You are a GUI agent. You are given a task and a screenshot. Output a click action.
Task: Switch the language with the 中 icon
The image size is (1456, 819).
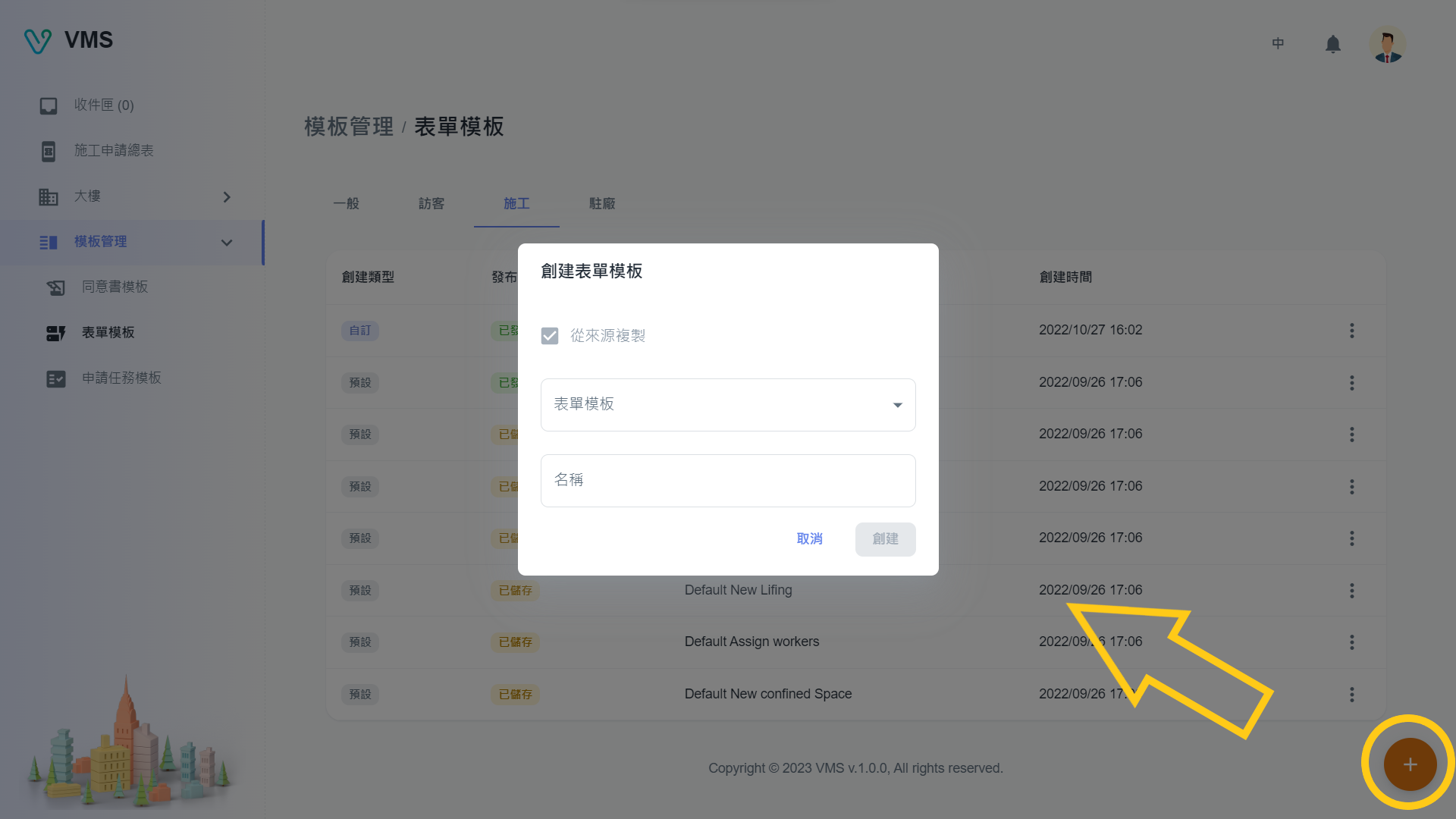pos(1278,44)
